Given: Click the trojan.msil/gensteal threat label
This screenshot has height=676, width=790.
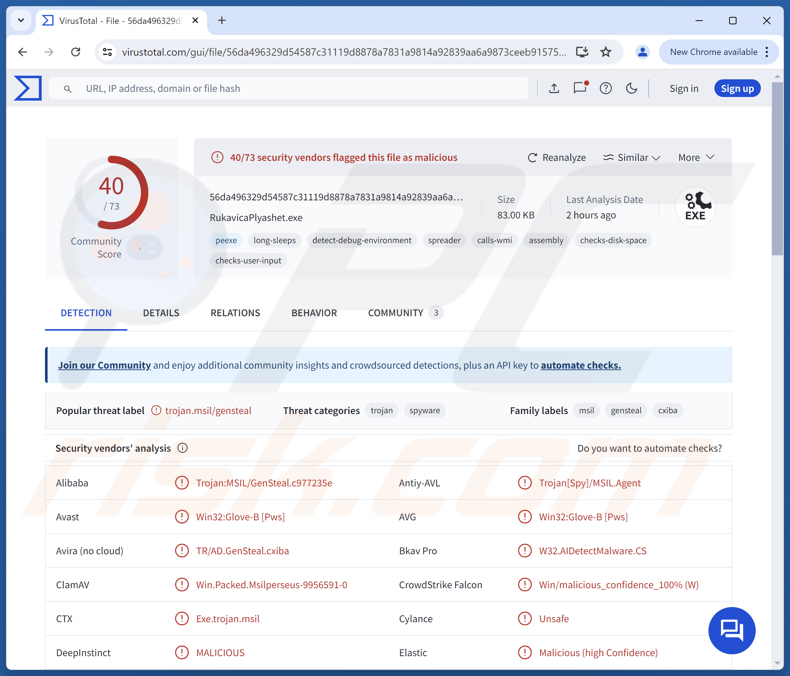Looking at the screenshot, I should [x=208, y=411].
